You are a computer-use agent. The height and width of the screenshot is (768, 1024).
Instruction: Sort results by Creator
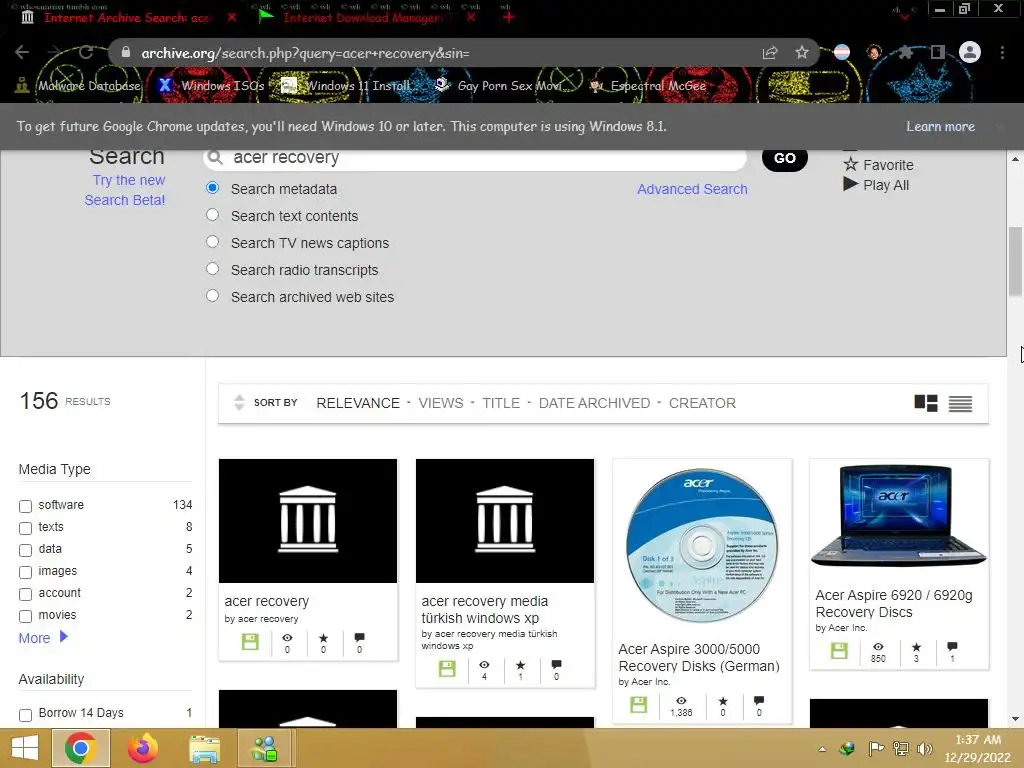[702, 403]
